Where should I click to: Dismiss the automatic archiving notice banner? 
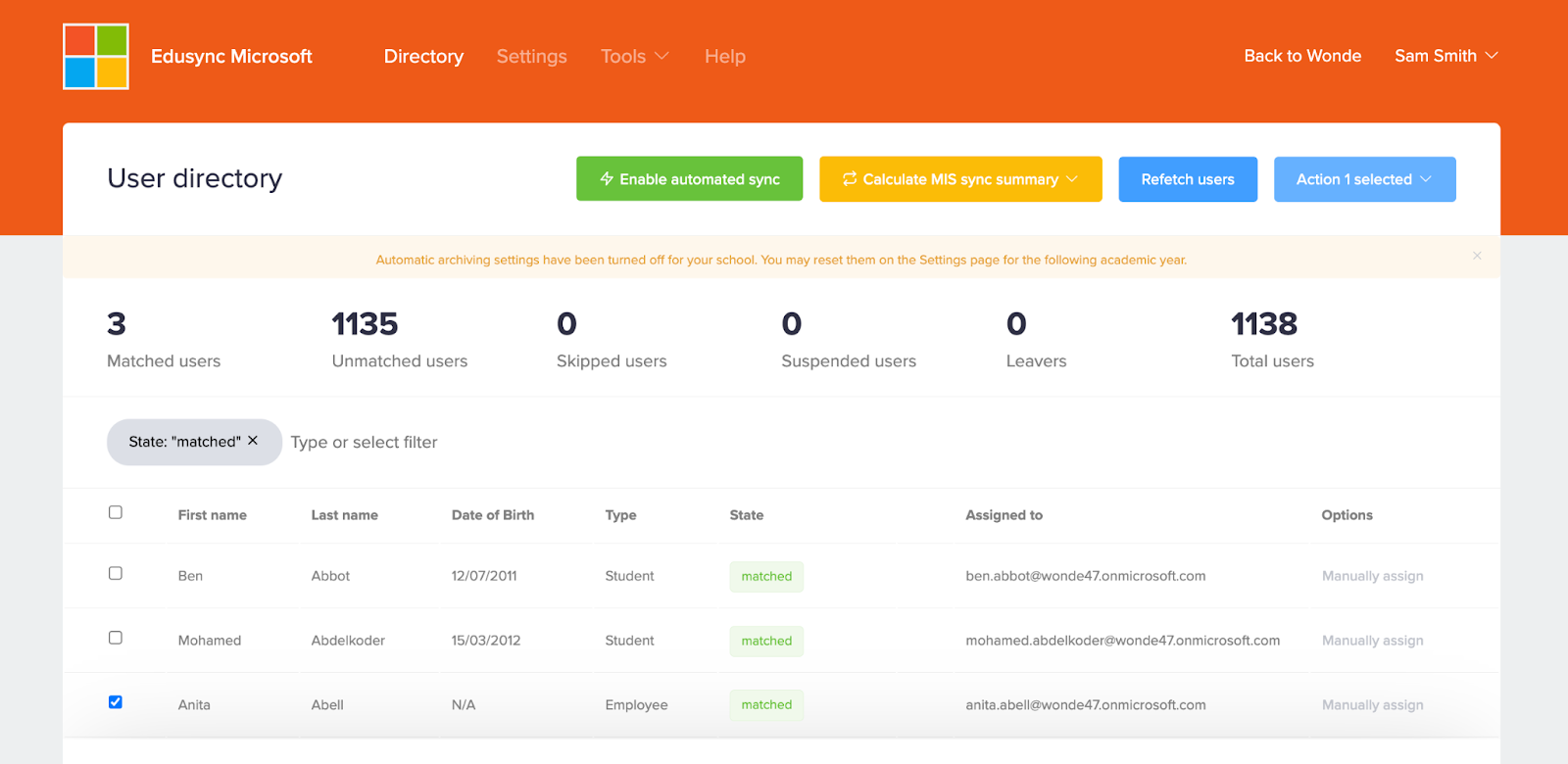click(x=1477, y=256)
